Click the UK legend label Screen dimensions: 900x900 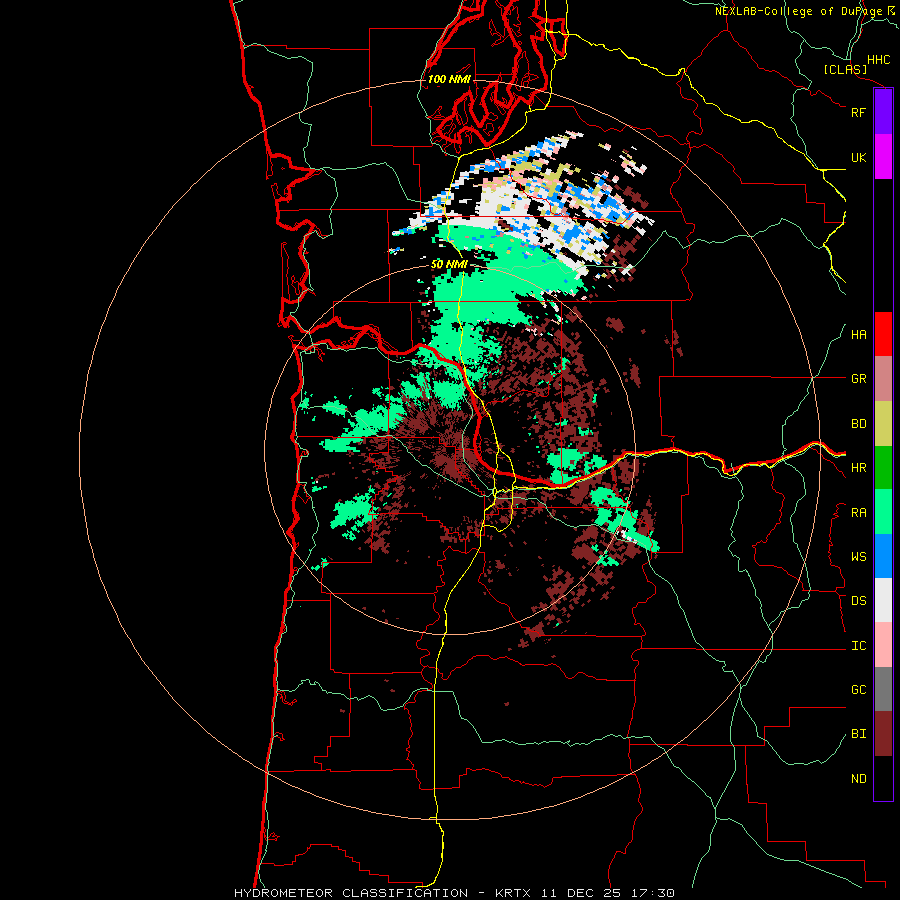(x=858, y=157)
